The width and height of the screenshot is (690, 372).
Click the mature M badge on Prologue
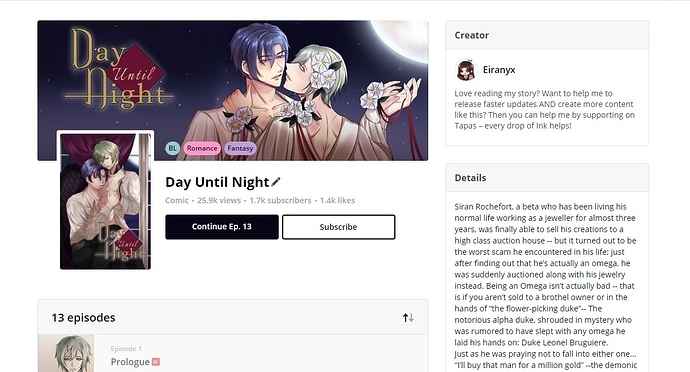(x=156, y=362)
